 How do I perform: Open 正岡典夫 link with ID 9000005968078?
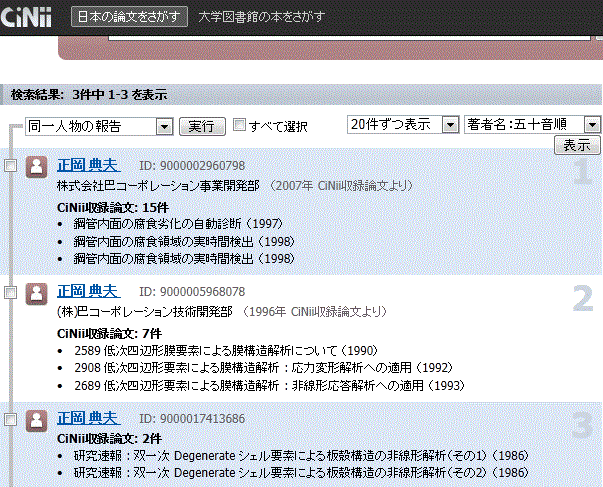tap(88, 292)
